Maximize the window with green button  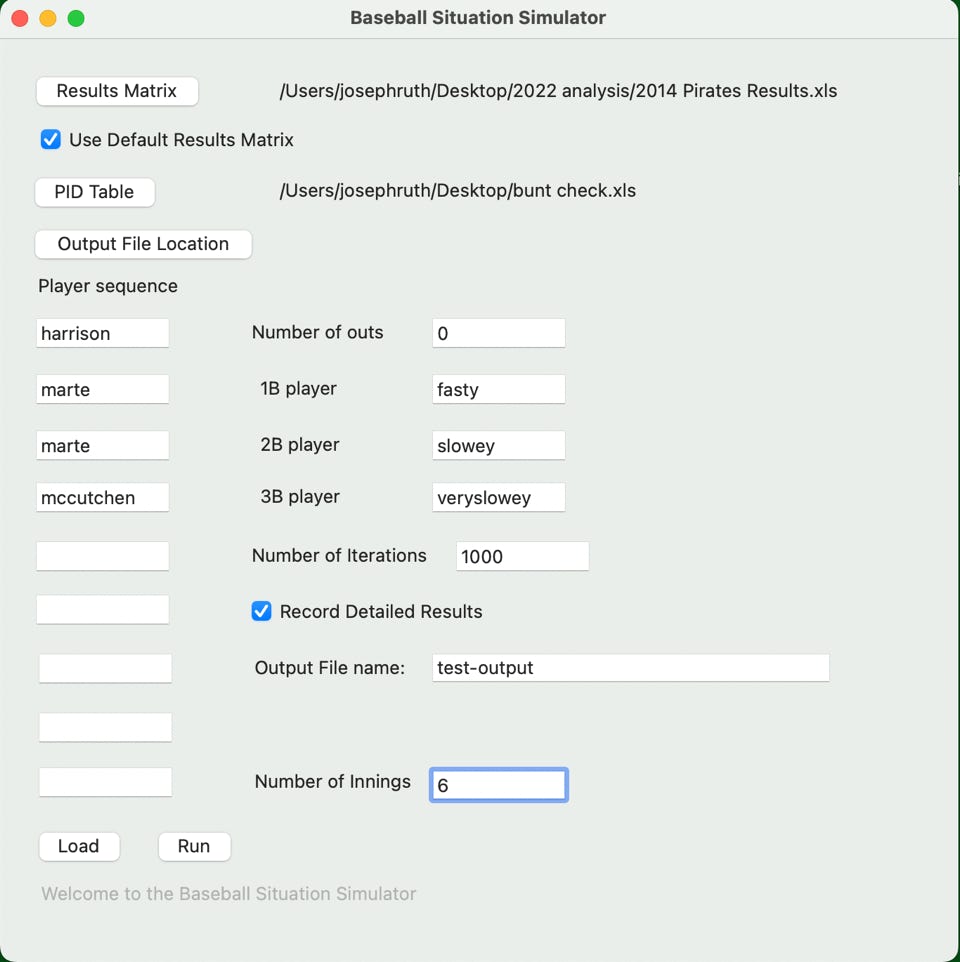click(x=76, y=18)
